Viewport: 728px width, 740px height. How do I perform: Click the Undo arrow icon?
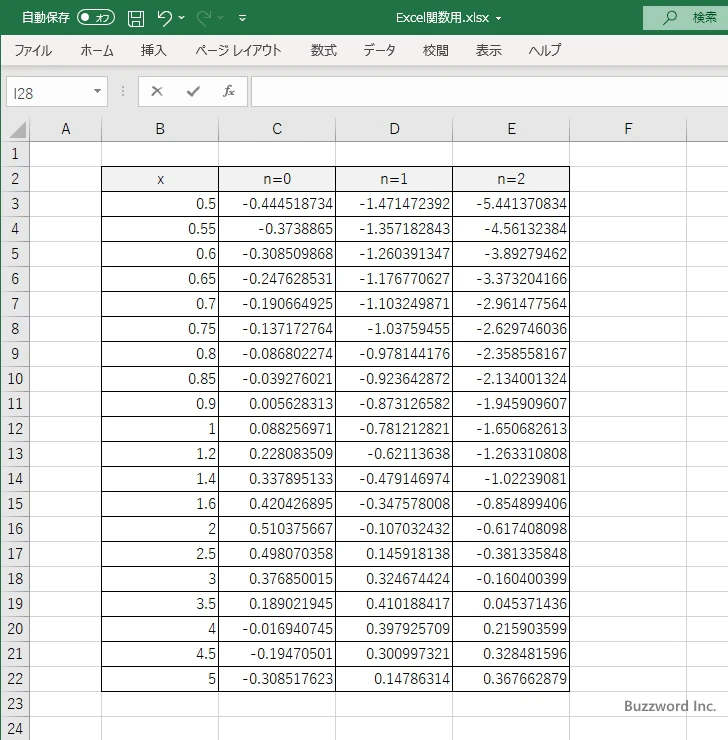(x=165, y=18)
